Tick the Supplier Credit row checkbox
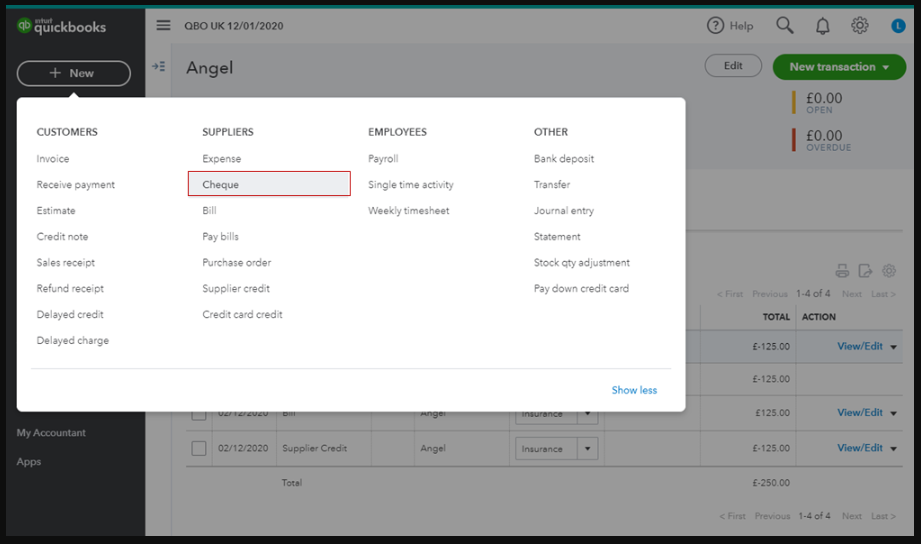Image resolution: width=921 pixels, height=544 pixels. tap(199, 449)
